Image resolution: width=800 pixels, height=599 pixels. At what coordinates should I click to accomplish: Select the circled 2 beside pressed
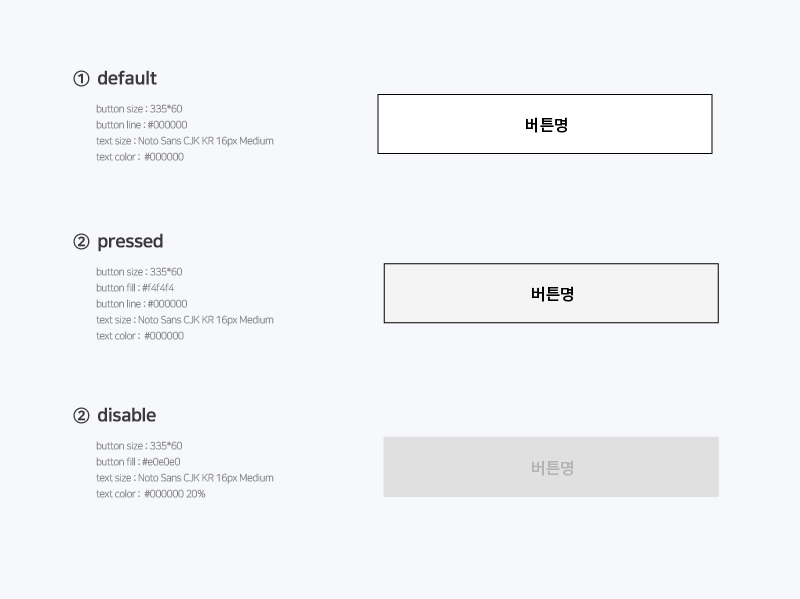point(81,241)
